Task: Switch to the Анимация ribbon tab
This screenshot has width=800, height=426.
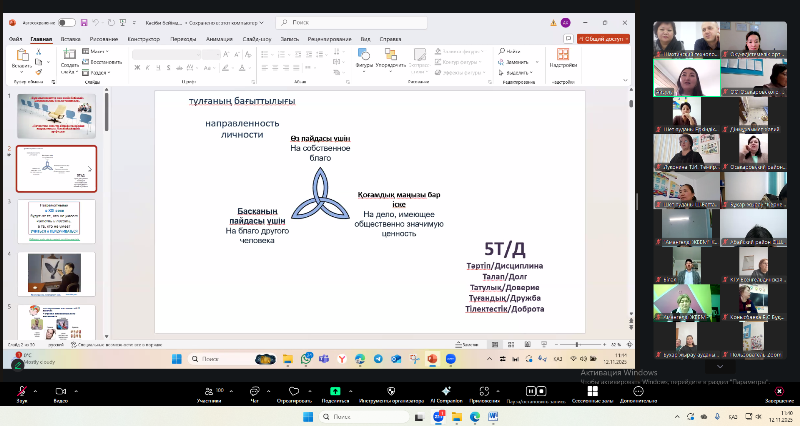Action: click(x=219, y=39)
